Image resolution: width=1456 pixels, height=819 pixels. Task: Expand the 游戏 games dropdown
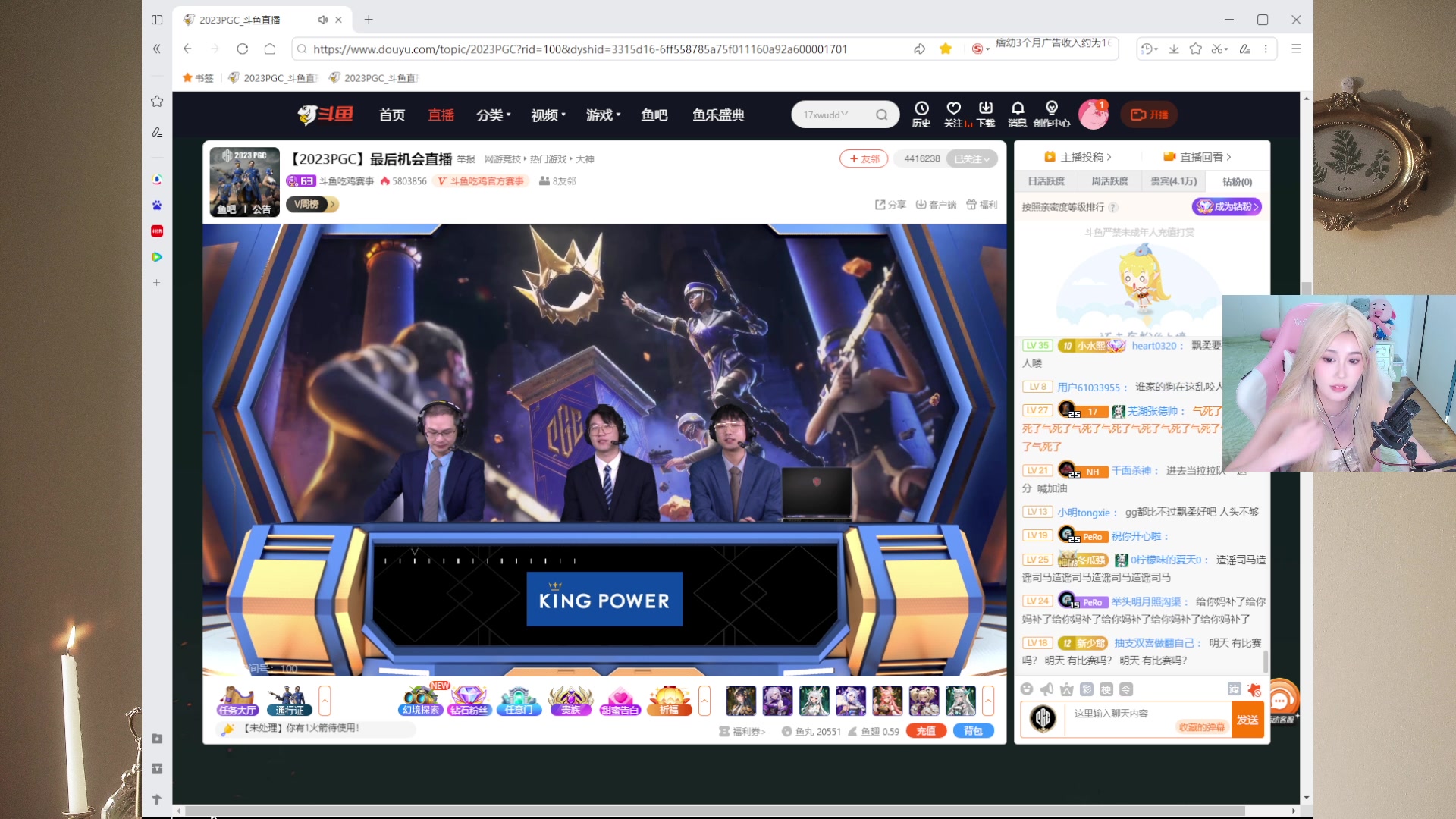pyautogui.click(x=604, y=115)
